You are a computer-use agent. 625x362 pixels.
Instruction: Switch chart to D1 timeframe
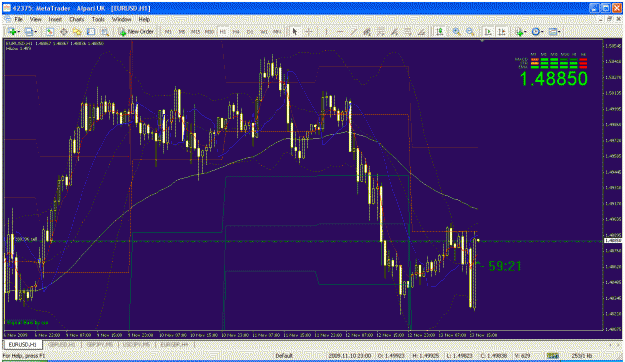tap(250, 31)
